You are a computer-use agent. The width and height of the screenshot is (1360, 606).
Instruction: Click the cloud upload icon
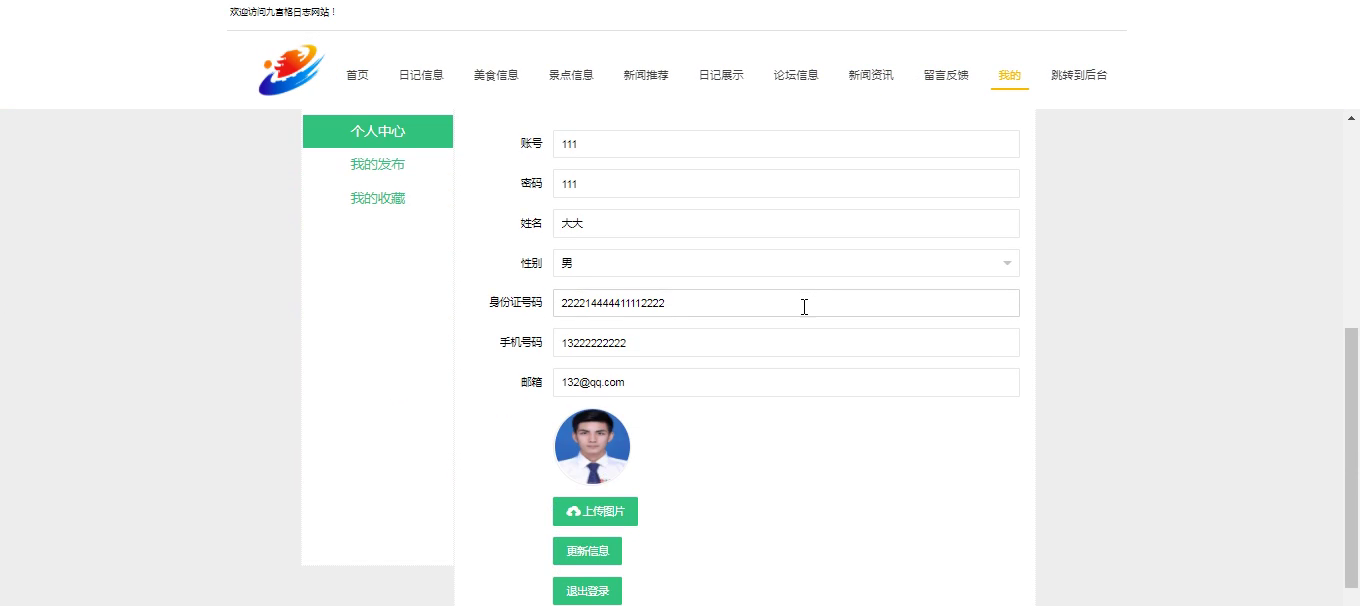[573, 511]
